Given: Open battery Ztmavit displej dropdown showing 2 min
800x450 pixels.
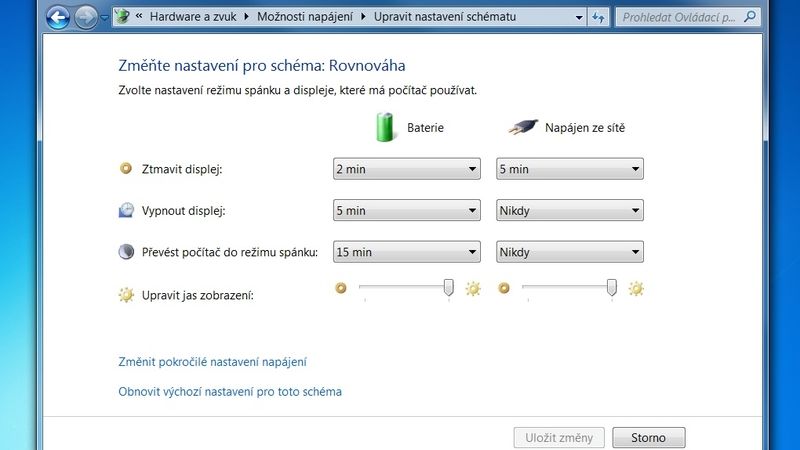Looking at the screenshot, I should [x=407, y=169].
